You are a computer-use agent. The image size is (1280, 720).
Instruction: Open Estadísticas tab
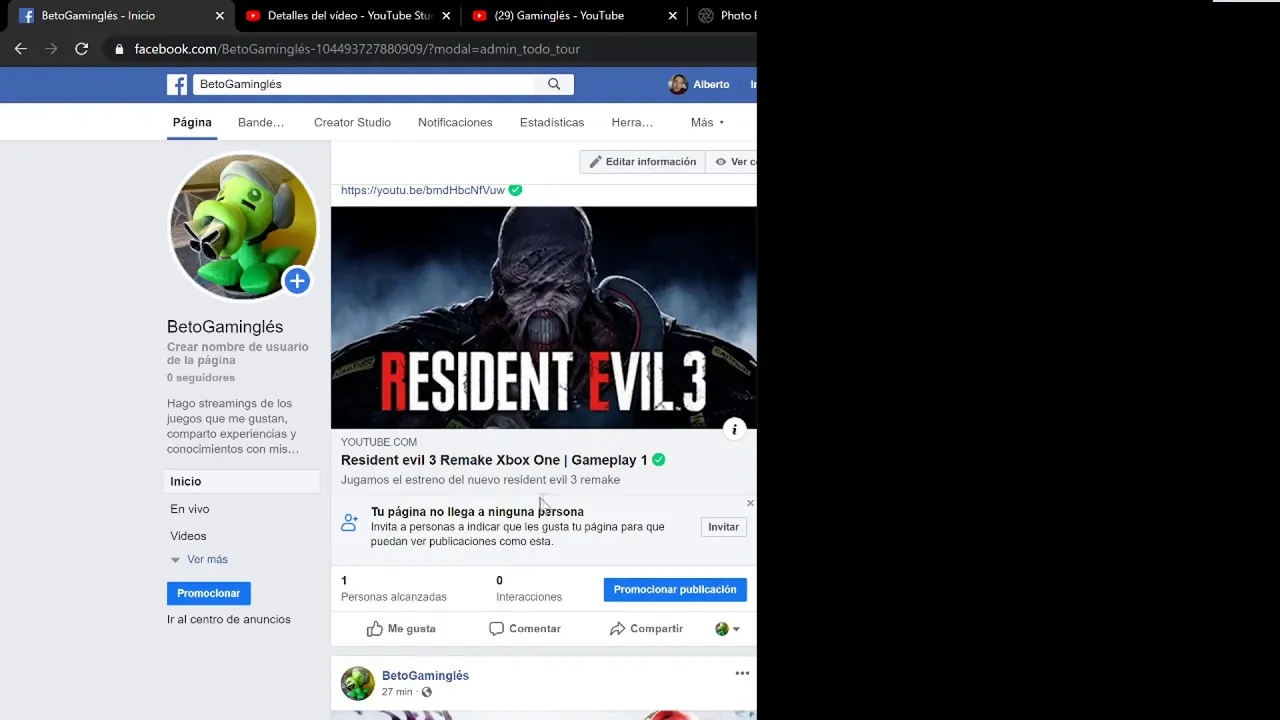pyautogui.click(x=552, y=122)
